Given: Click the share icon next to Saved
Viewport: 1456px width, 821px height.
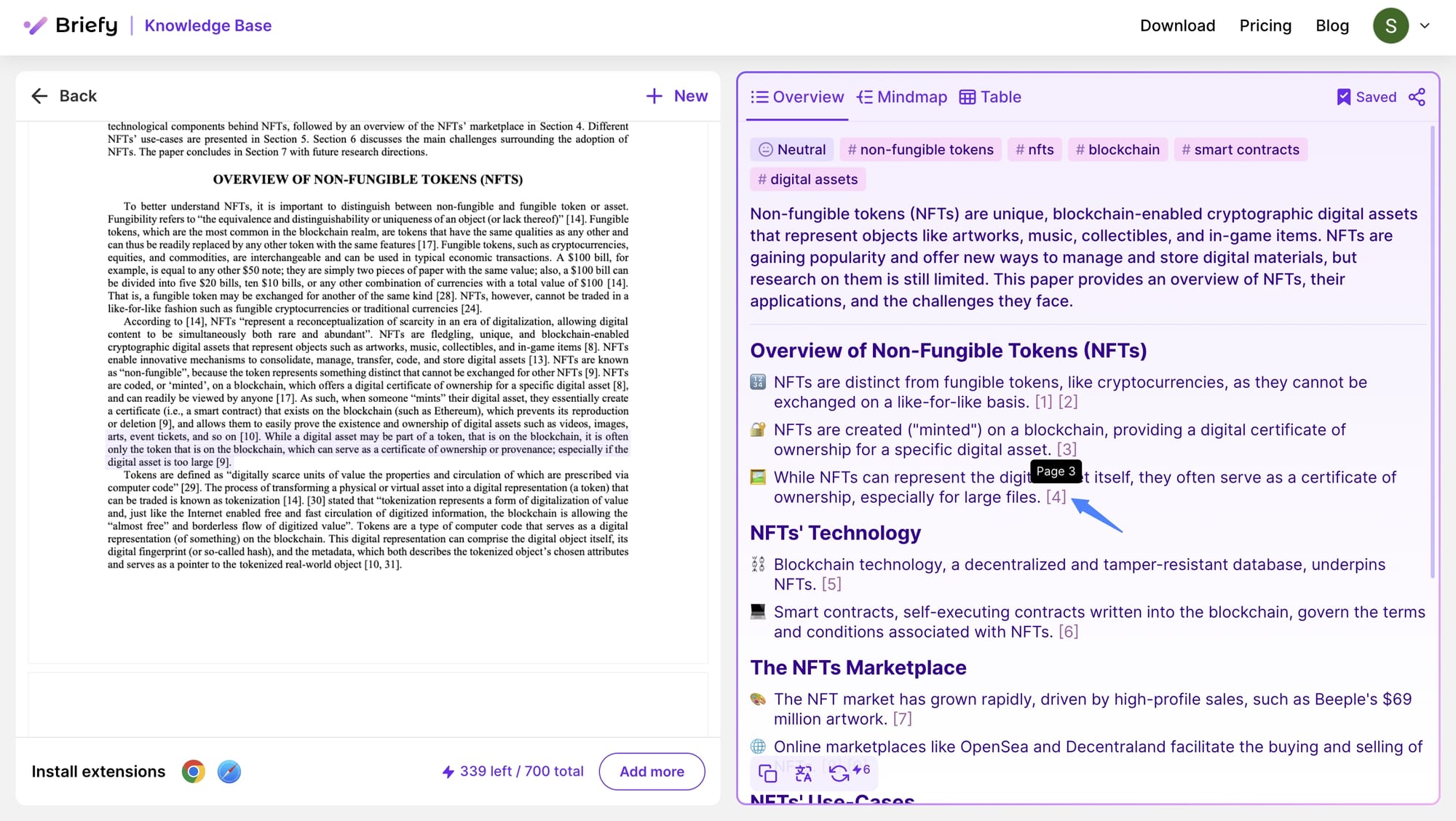Looking at the screenshot, I should 1417,97.
